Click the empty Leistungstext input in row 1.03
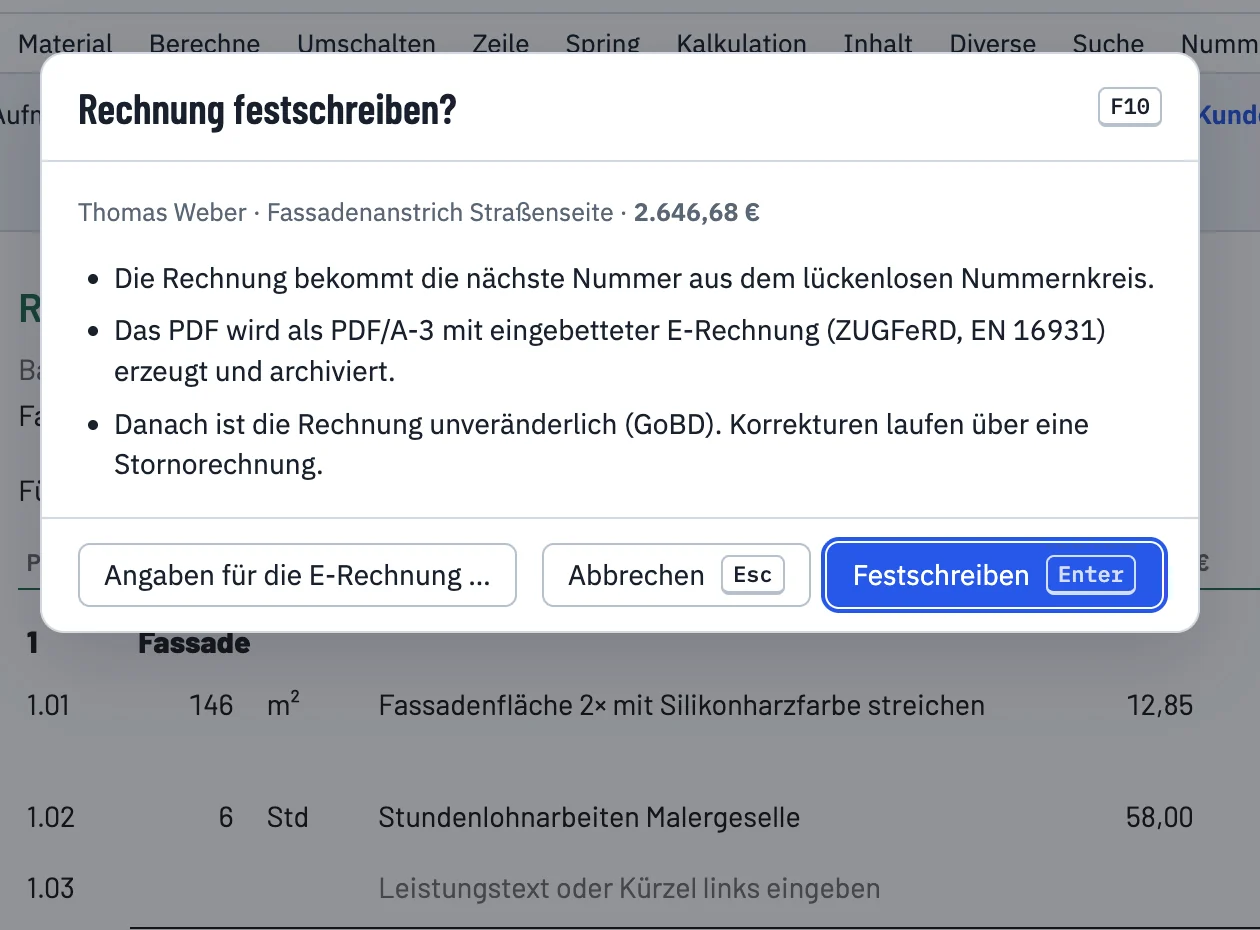Image resolution: width=1260 pixels, height=930 pixels. (629, 888)
